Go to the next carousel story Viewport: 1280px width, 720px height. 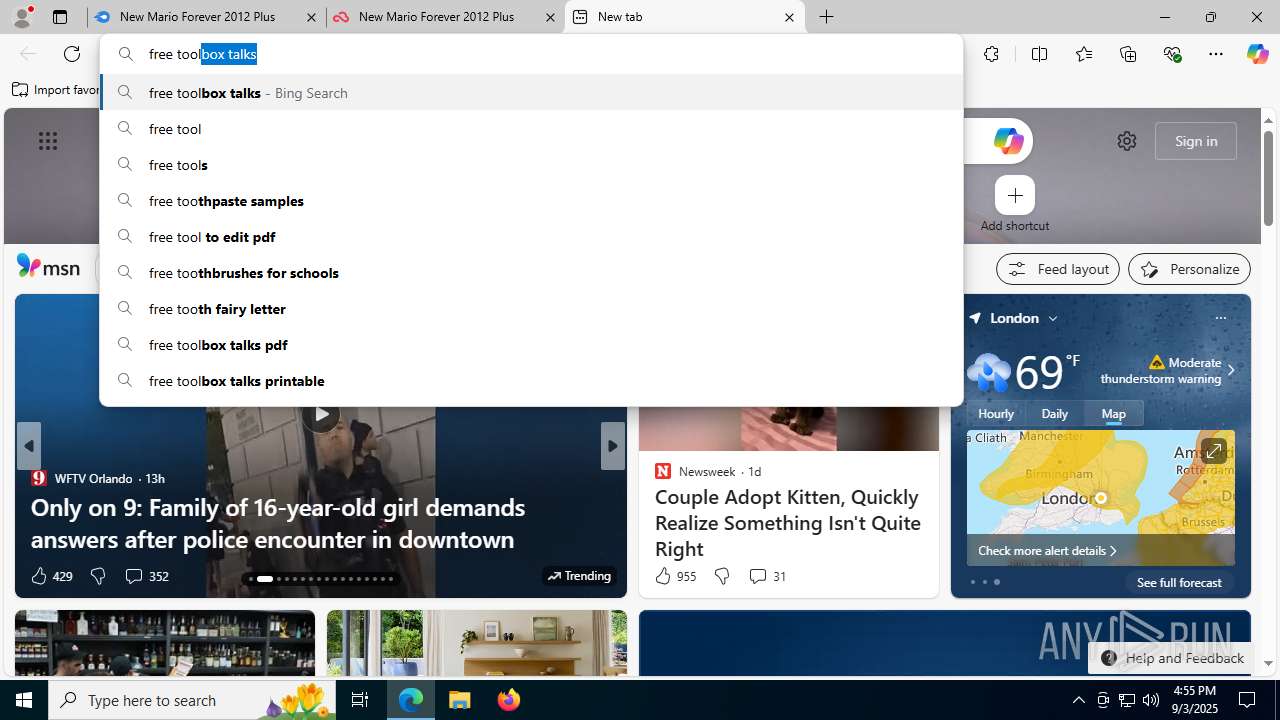(x=613, y=446)
